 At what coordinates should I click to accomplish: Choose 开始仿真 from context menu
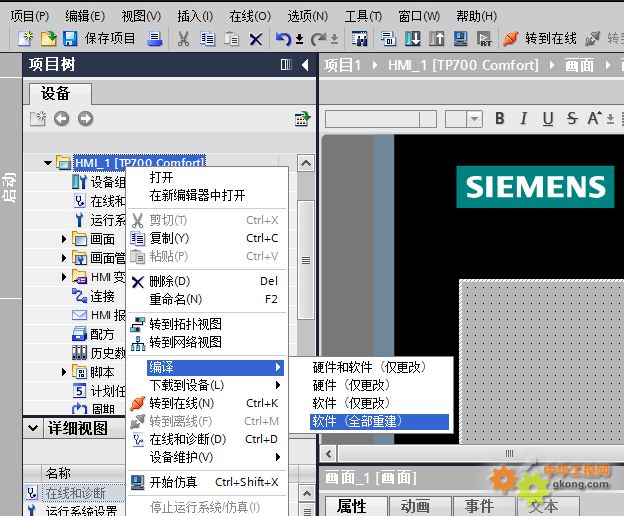coord(207,482)
